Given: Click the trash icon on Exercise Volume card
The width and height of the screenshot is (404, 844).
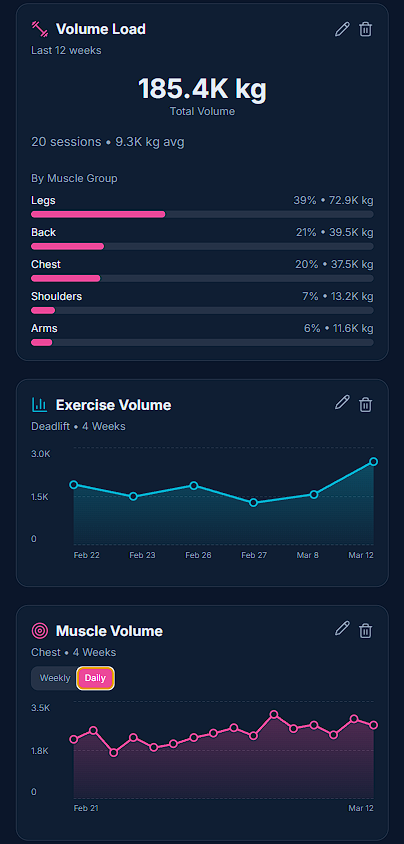Looking at the screenshot, I should [365, 404].
